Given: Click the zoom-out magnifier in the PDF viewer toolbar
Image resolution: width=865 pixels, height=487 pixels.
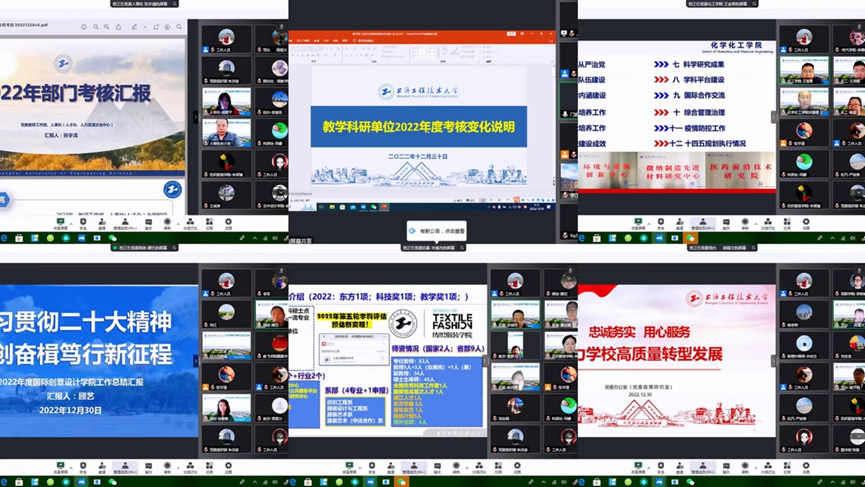Looking at the screenshot, I should click(96, 27).
